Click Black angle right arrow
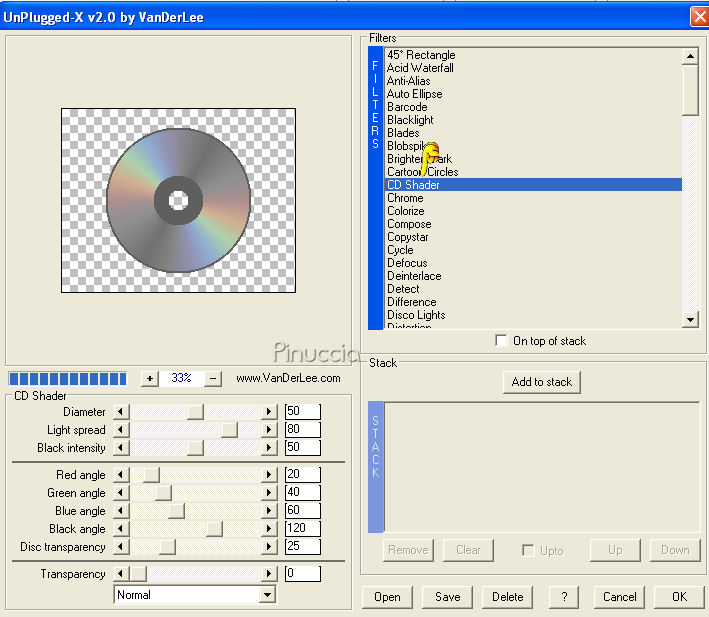Image resolution: width=709 pixels, height=617 pixels. tap(269, 529)
